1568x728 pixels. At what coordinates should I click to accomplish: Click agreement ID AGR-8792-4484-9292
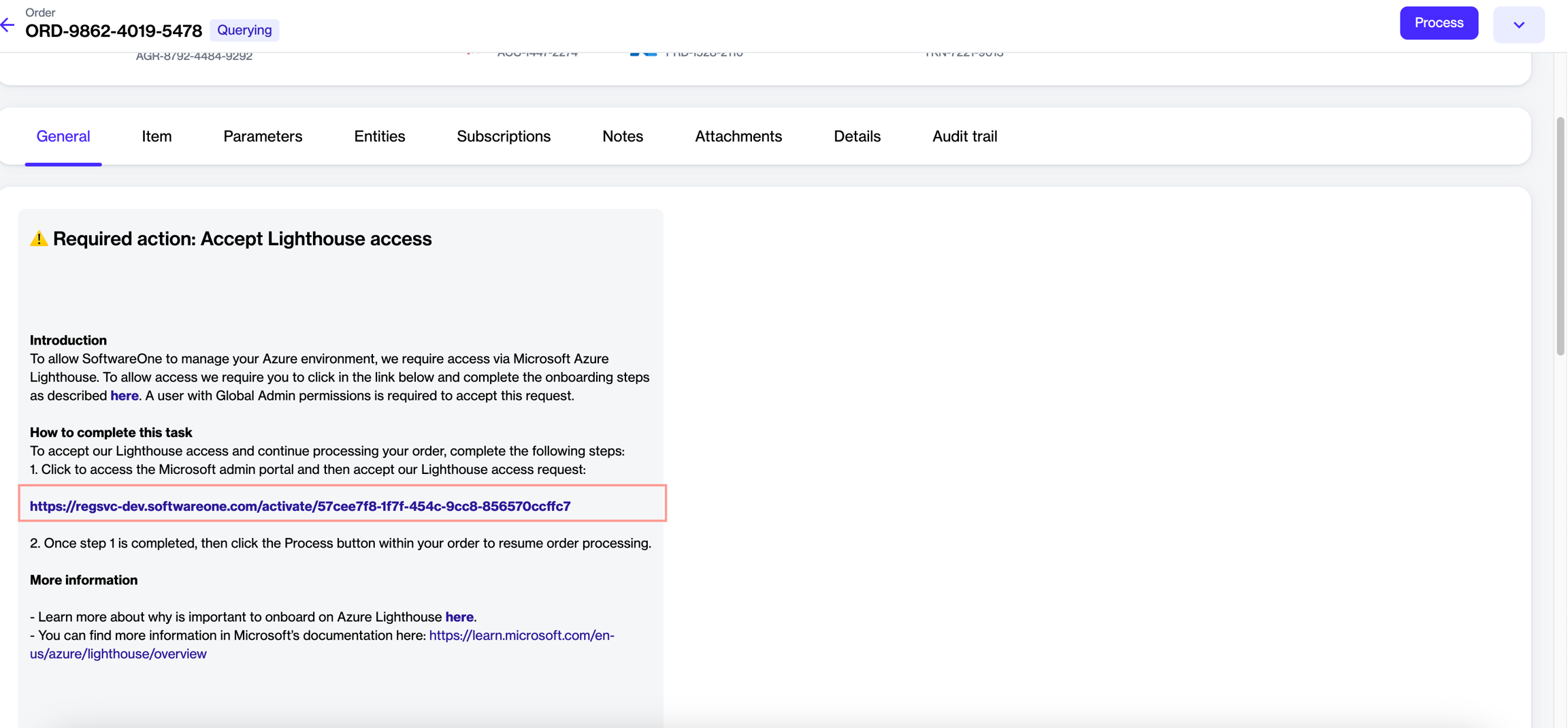194,56
